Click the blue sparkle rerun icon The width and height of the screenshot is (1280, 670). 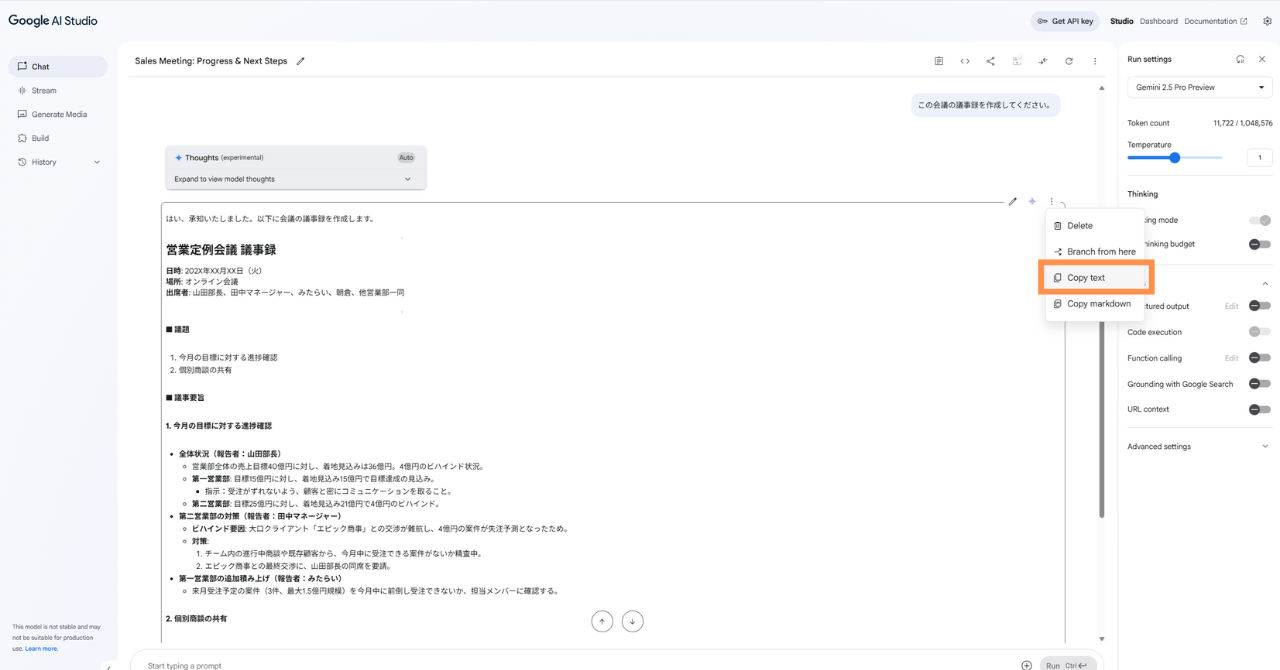click(1032, 202)
